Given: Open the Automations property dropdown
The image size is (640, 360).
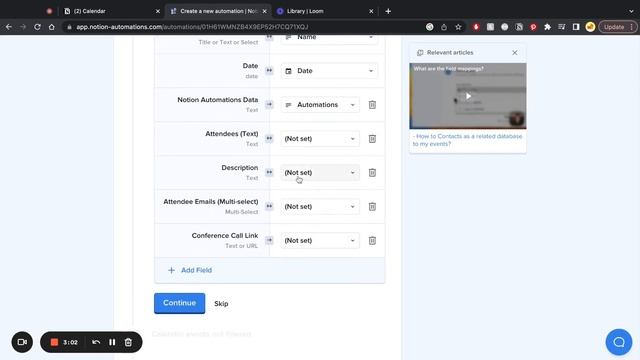Looking at the screenshot, I should tap(320, 105).
